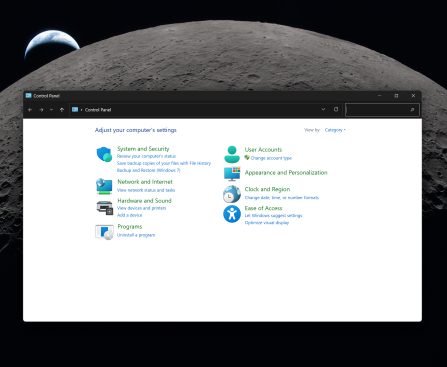The image size is (447, 367).
Task: Maximize the Control Panel window
Action: (396, 96)
